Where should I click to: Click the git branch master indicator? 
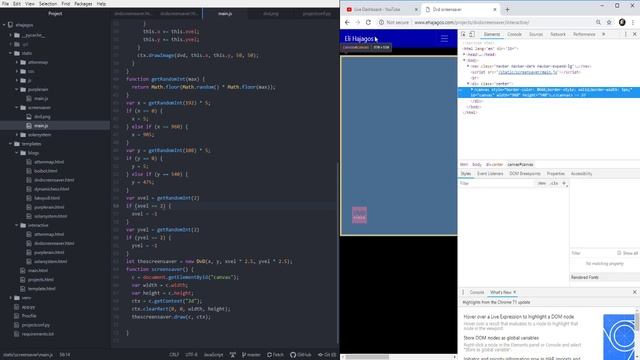(x=251, y=355)
